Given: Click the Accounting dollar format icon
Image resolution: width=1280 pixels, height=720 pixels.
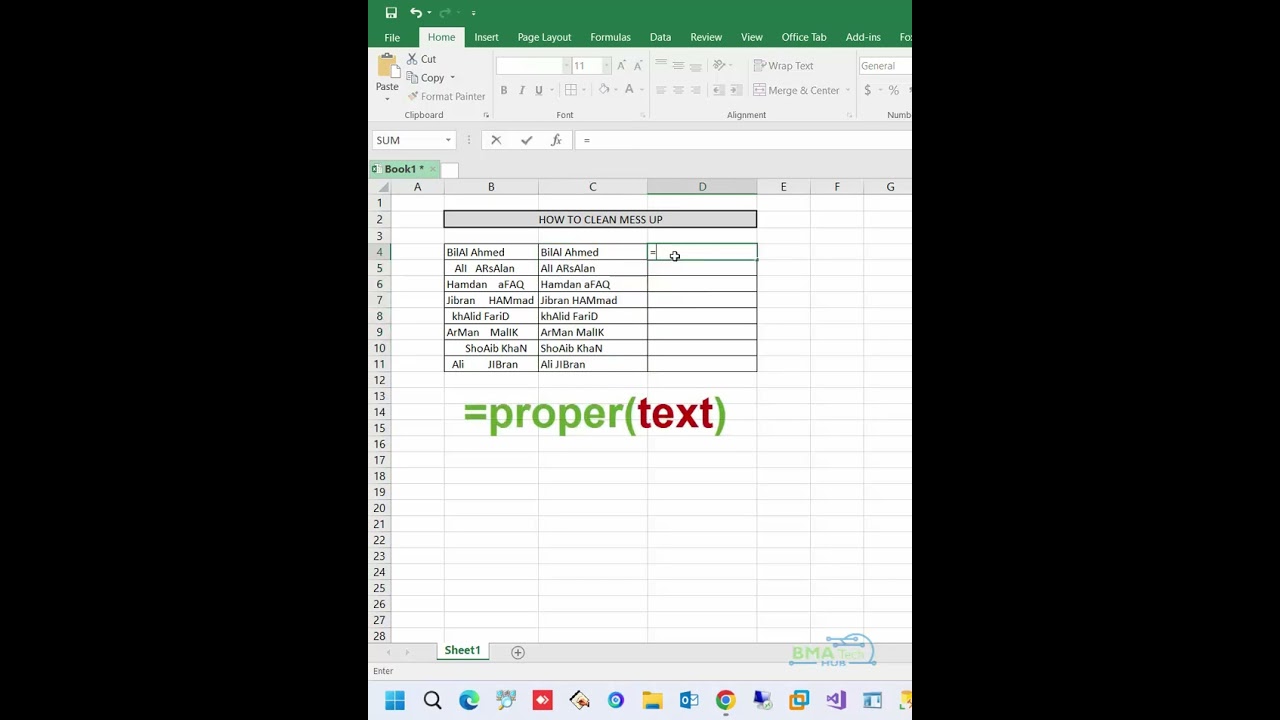Looking at the screenshot, I should point(867,90).
